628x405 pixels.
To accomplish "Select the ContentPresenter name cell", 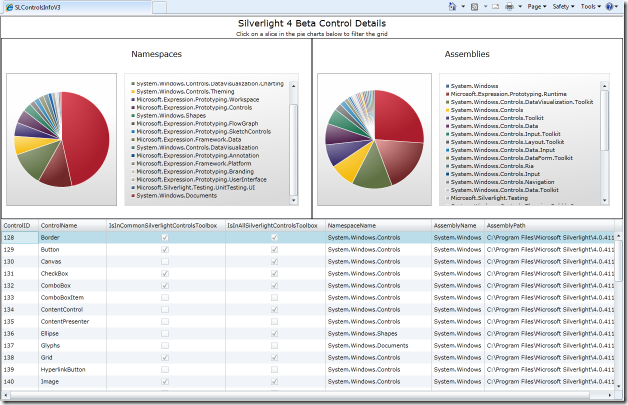I will pyautogui.click(x=72, y=322).
